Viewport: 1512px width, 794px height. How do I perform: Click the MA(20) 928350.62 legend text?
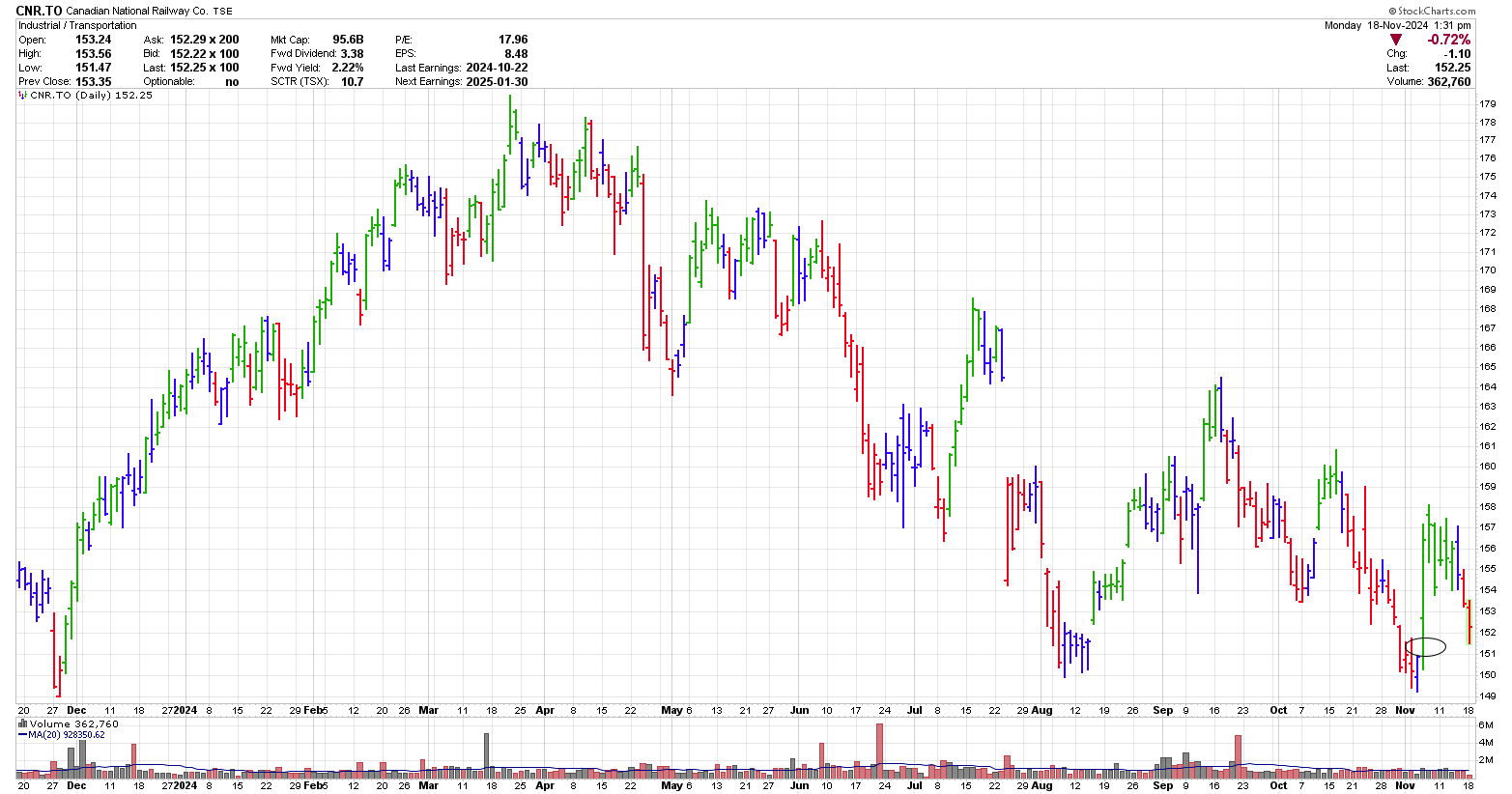click(x=67, y=735)
